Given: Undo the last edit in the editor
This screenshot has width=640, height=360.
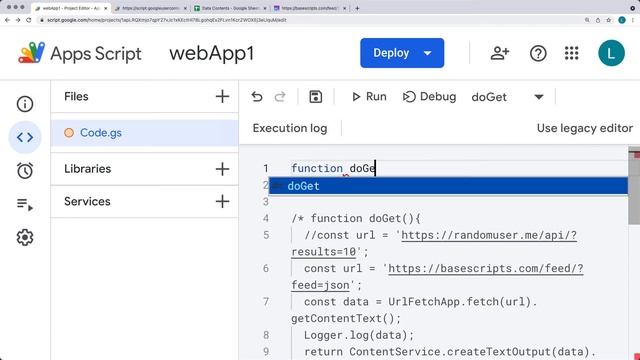Looking at the screenshot, I should (257, 97).
